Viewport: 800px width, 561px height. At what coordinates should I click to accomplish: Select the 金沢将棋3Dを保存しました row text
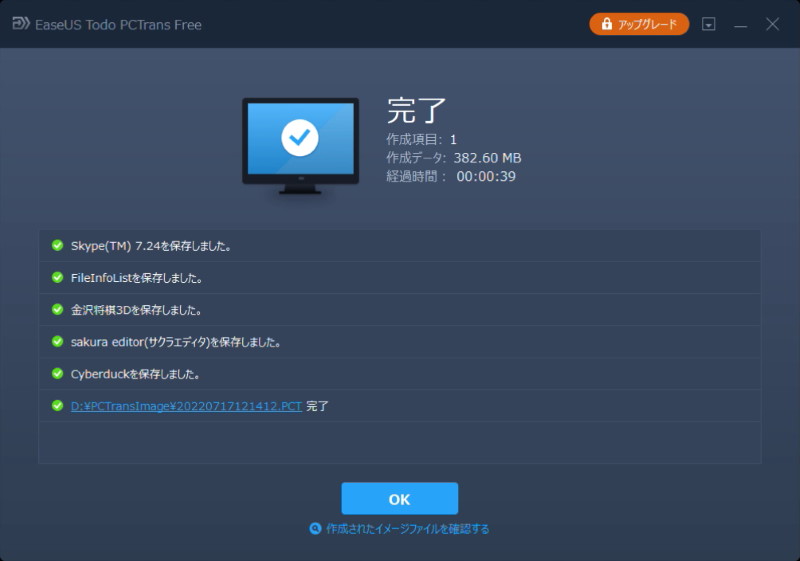pos(136,310)
